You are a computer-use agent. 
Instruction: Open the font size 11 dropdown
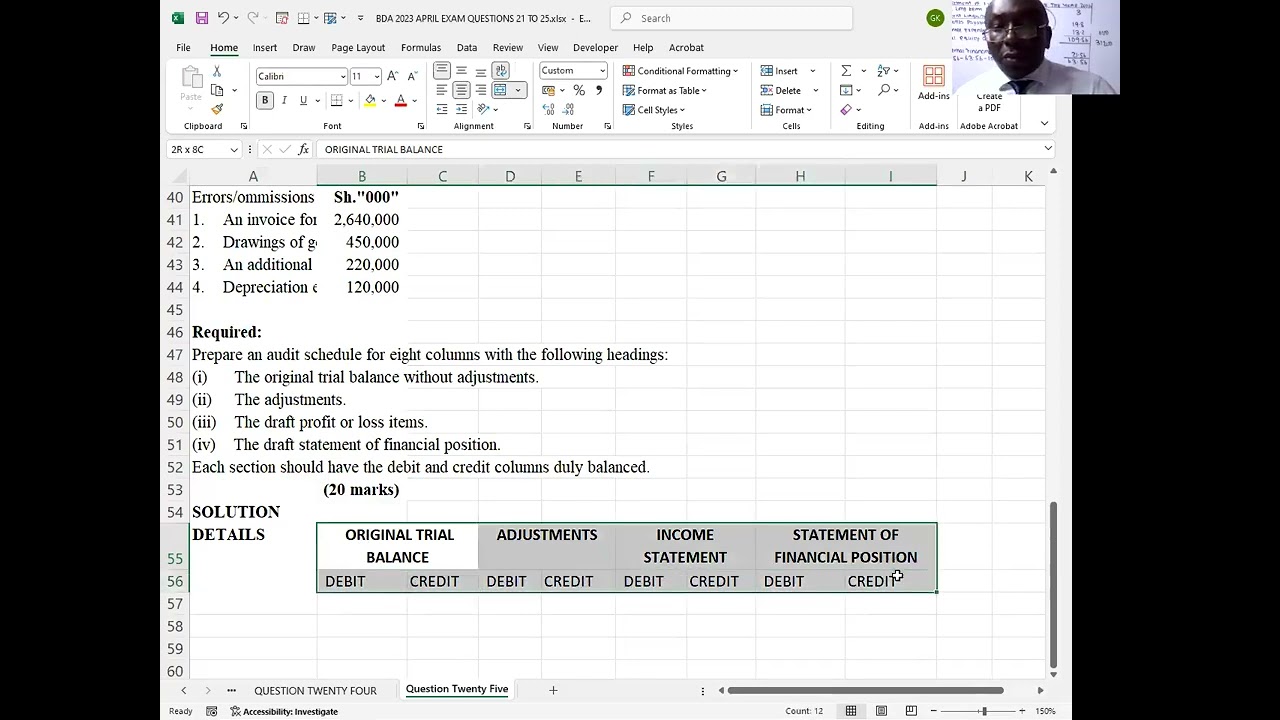click(x=377, y=76)
